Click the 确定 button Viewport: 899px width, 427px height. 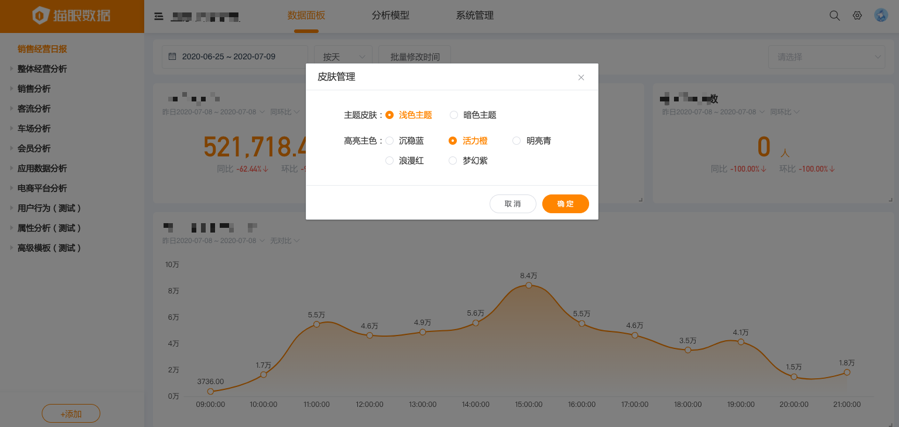coord(565,204)
